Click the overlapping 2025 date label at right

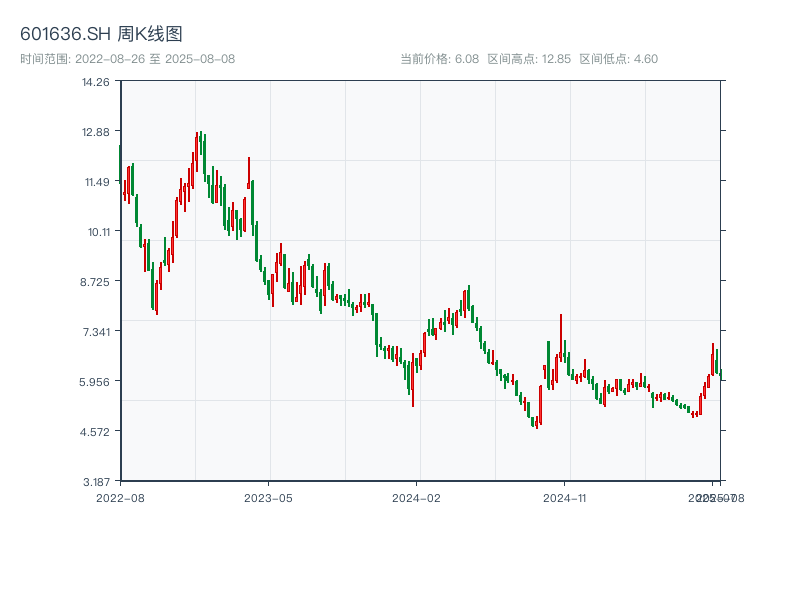[x=714, y=497]
